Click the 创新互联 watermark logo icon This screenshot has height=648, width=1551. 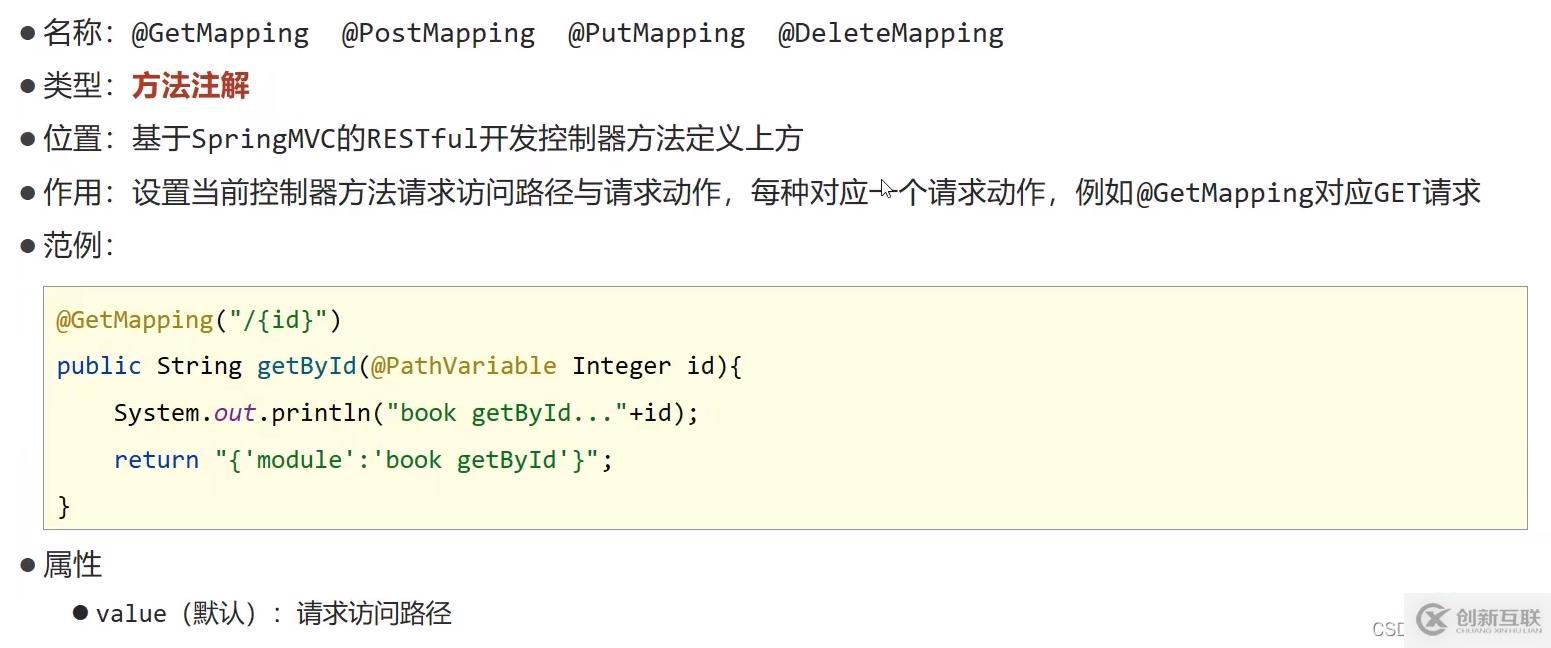[1431, 619]
